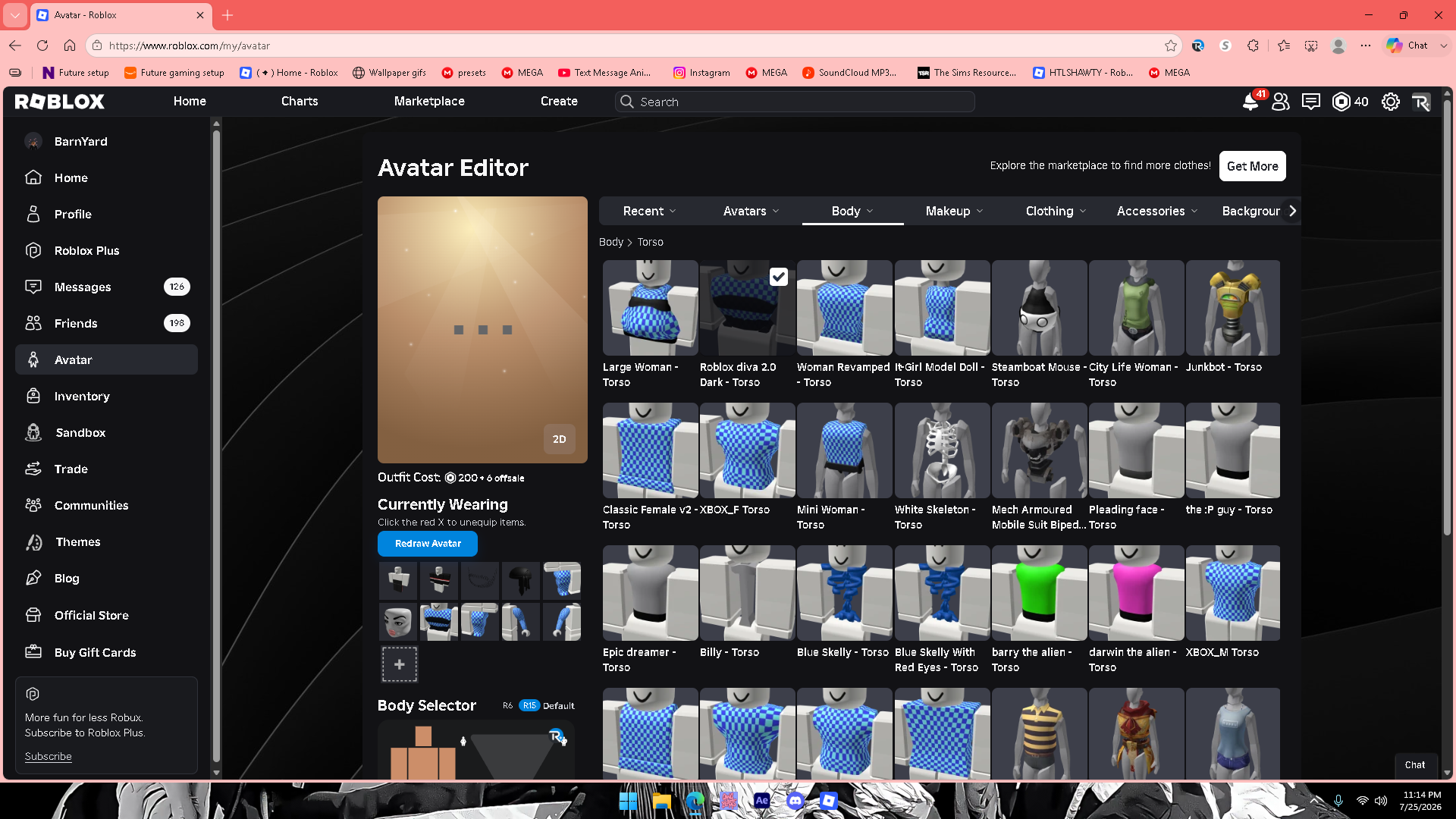Expand the Recent dropdown tab

pyautogui.click(x=649, y=211)
